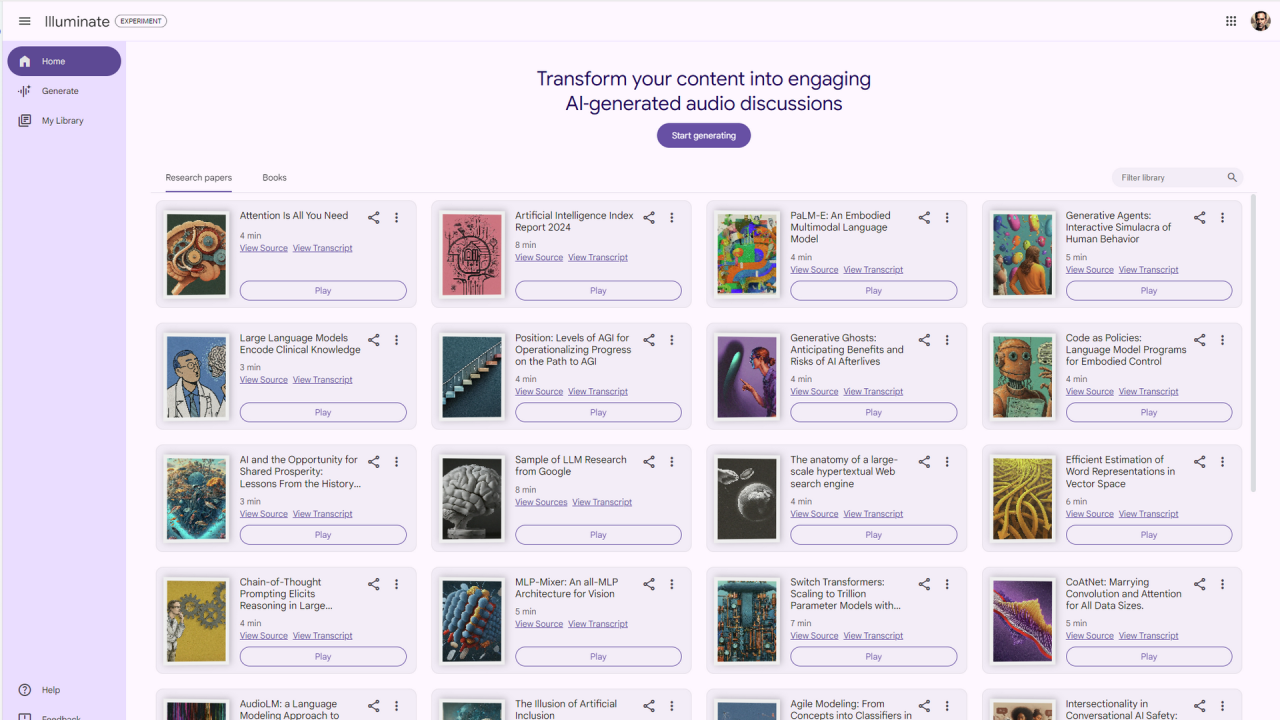Share the AudioLM paper

click(374, 706)
